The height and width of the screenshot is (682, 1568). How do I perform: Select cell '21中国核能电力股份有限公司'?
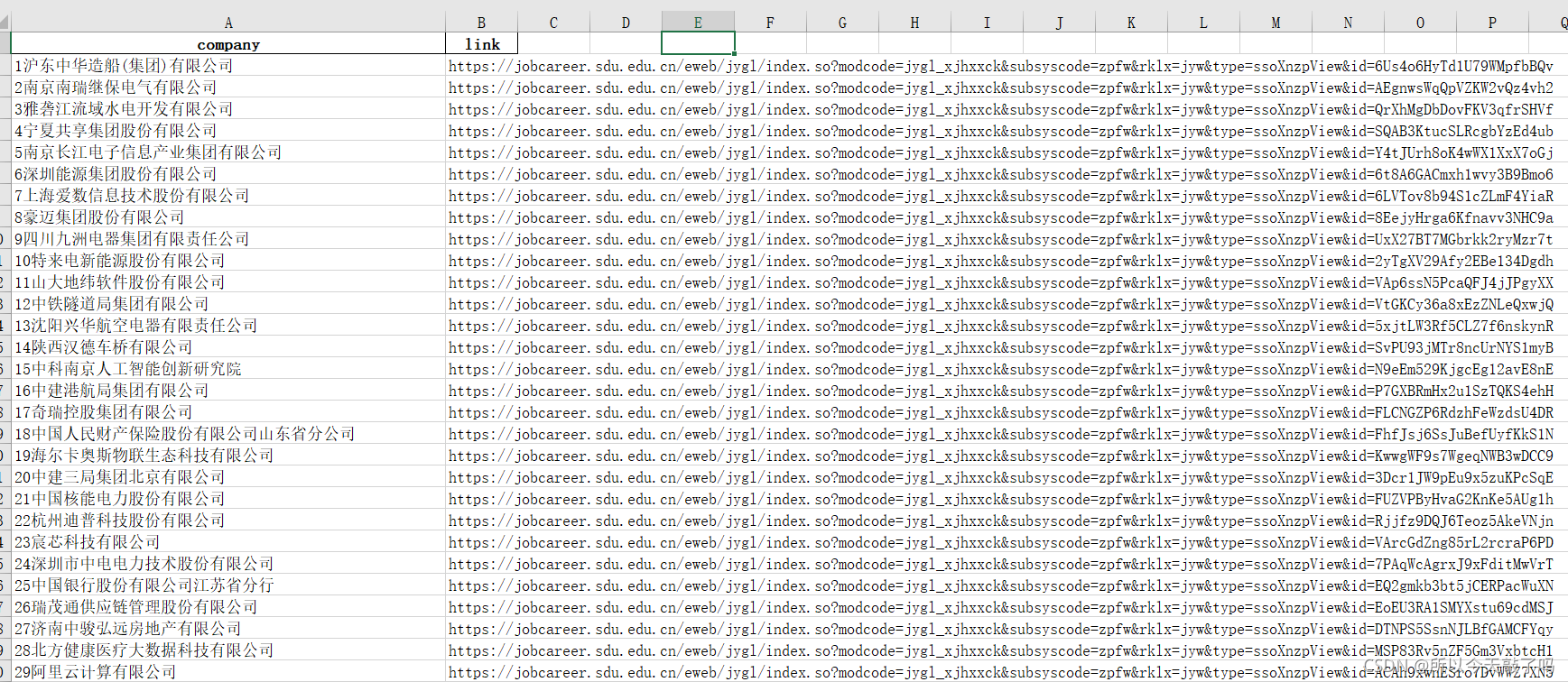pyautogui.click(x=227, y=498)
